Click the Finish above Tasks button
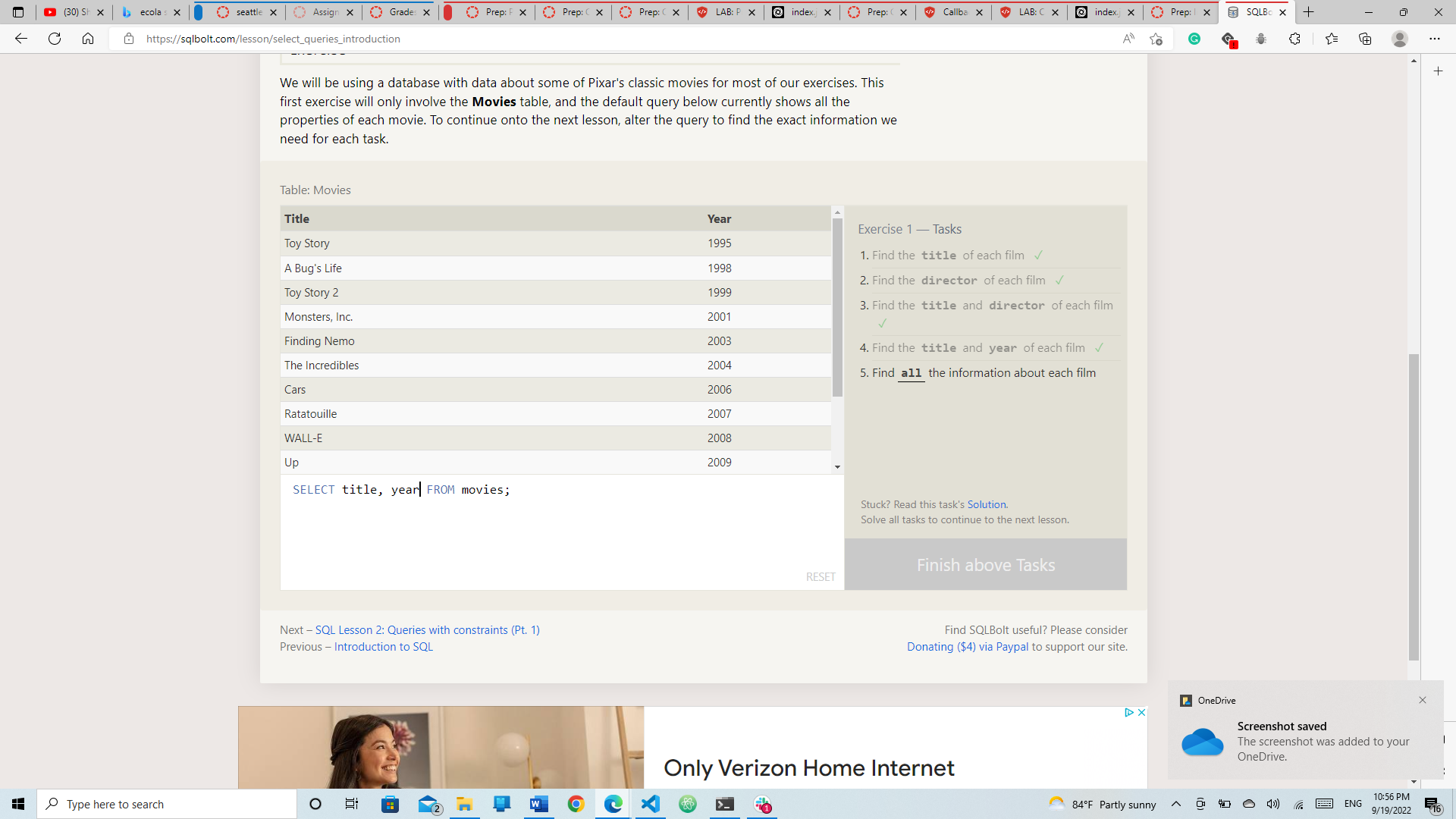This screenshot has height=819, width=1456. tap(985, 564)
